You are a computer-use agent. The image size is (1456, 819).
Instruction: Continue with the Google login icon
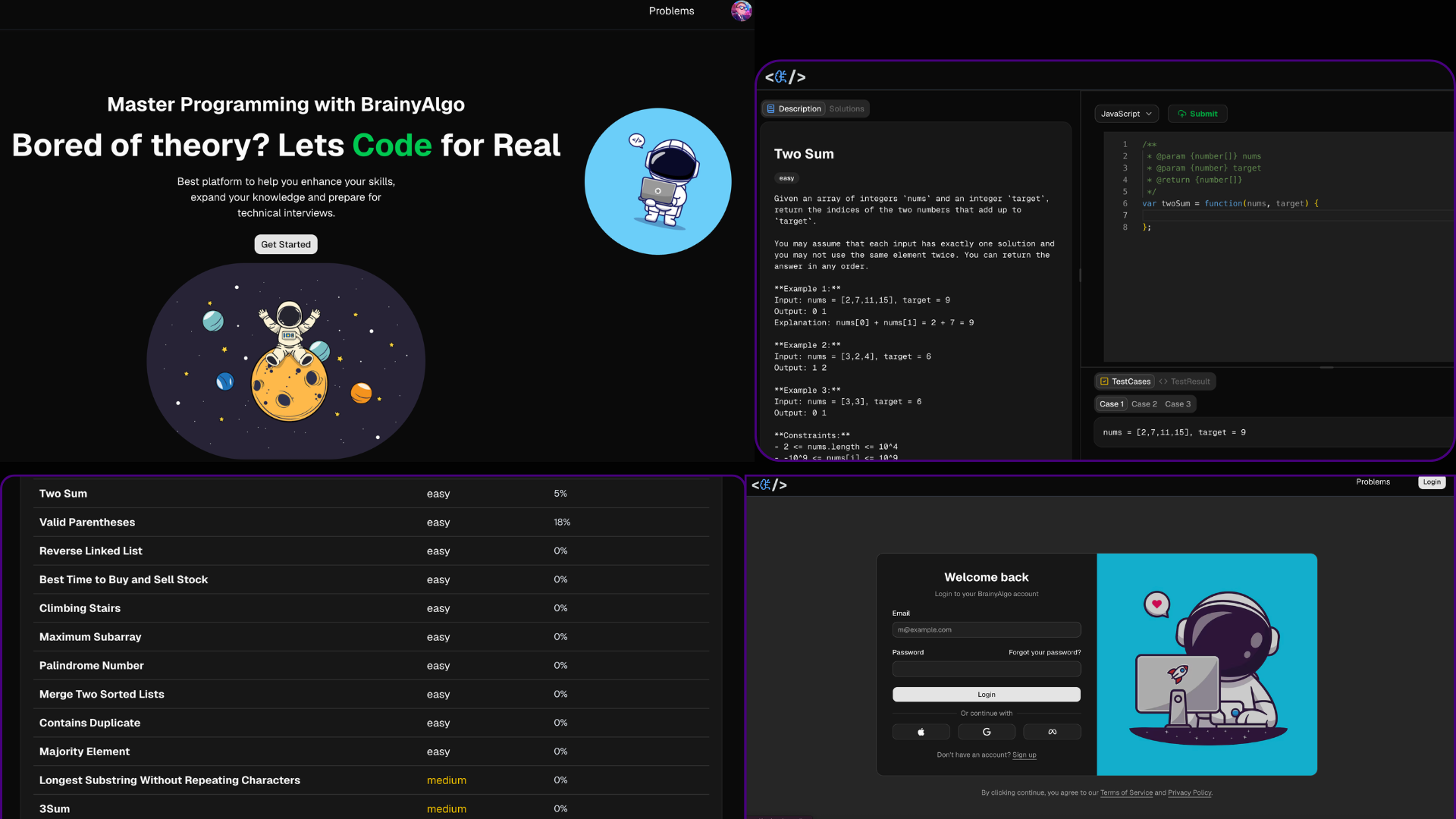[x=987, y=732]
